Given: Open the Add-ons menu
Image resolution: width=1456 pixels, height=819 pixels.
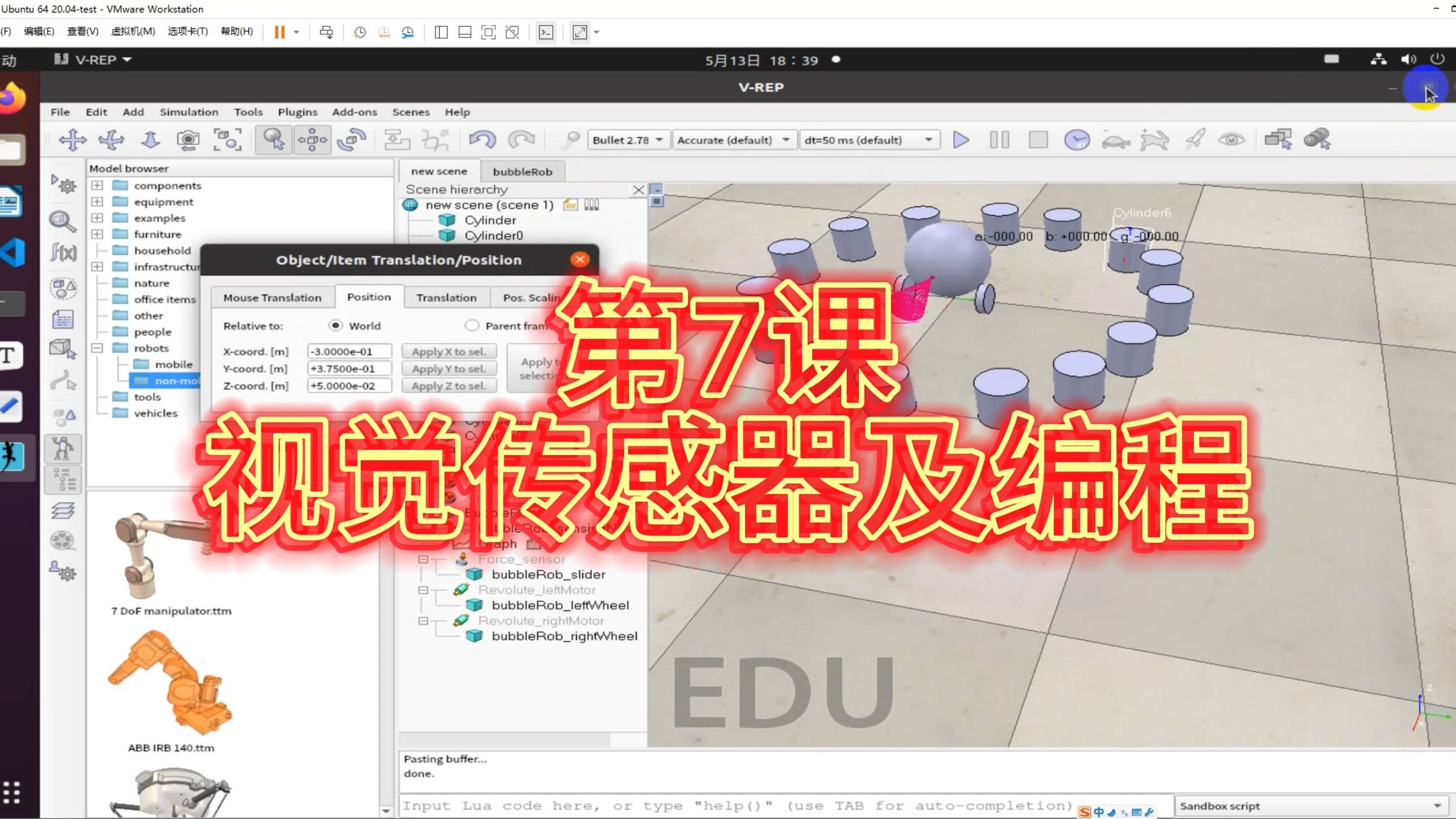Looking at the screenshot, I should coord(354,112).
